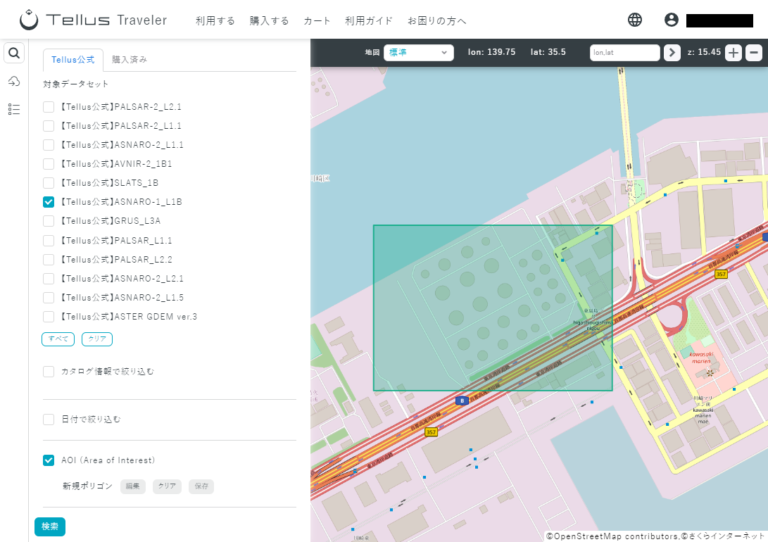Click the Tellus Traveler logo

pyautogui.click(x=94, y=20)
